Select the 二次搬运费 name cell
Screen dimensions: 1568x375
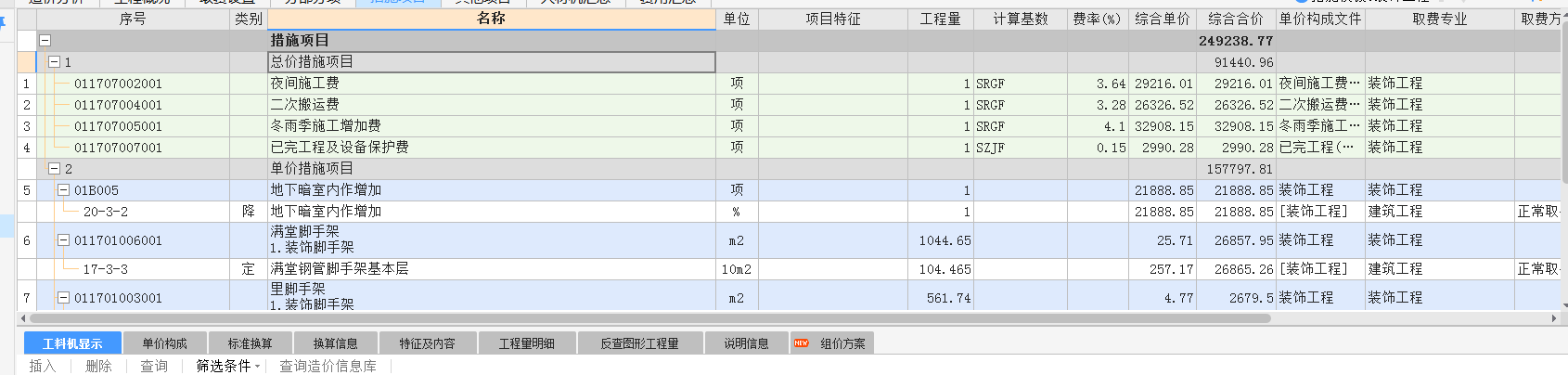(x=492, y=105)
